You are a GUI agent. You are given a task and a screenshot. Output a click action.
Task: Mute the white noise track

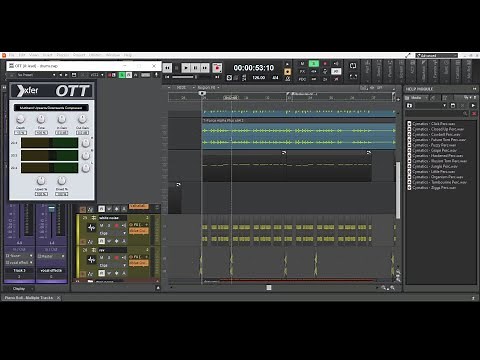(x=102, y=226)
